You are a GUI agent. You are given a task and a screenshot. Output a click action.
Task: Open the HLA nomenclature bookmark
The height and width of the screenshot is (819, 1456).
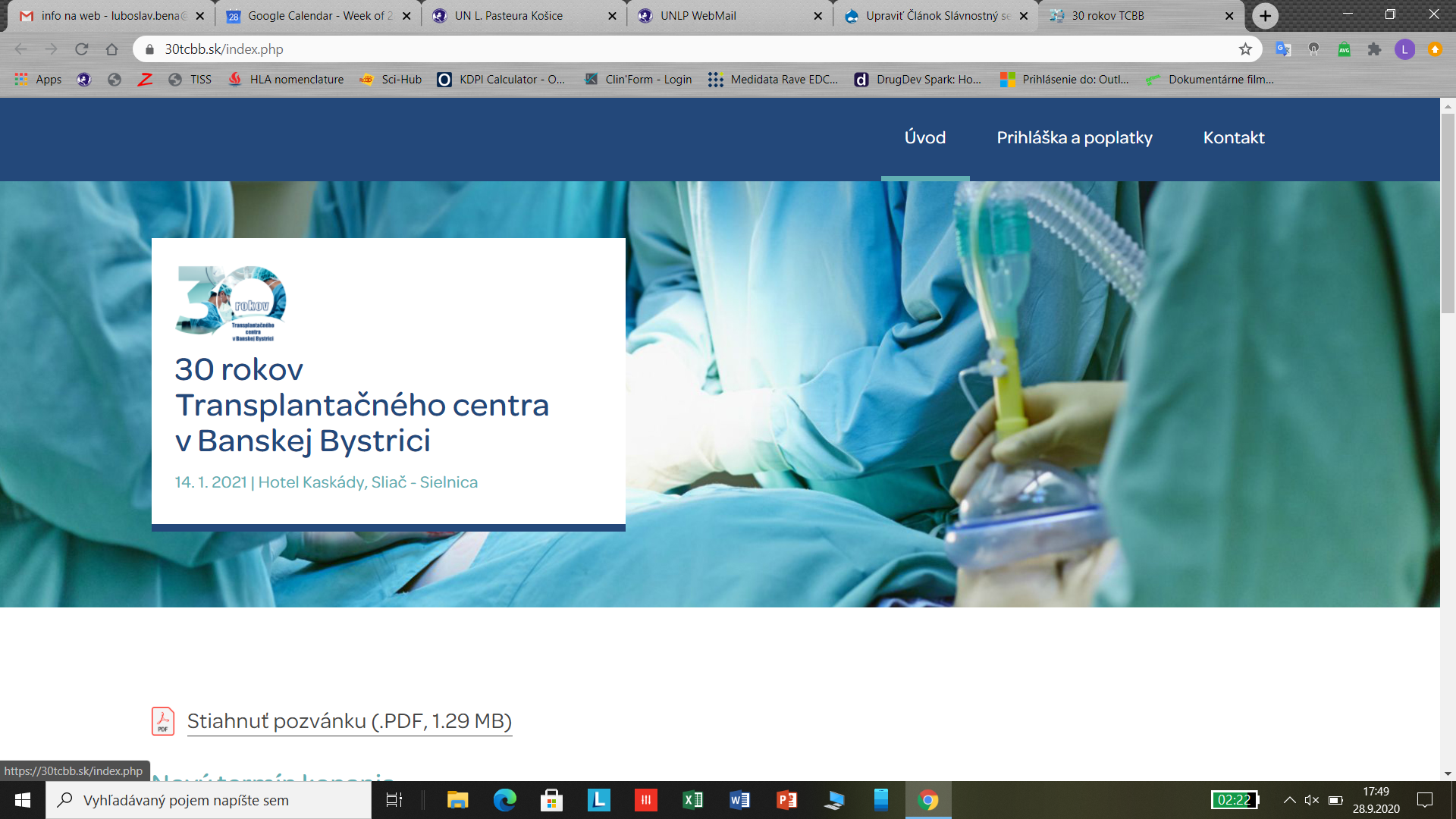point(296,80)
